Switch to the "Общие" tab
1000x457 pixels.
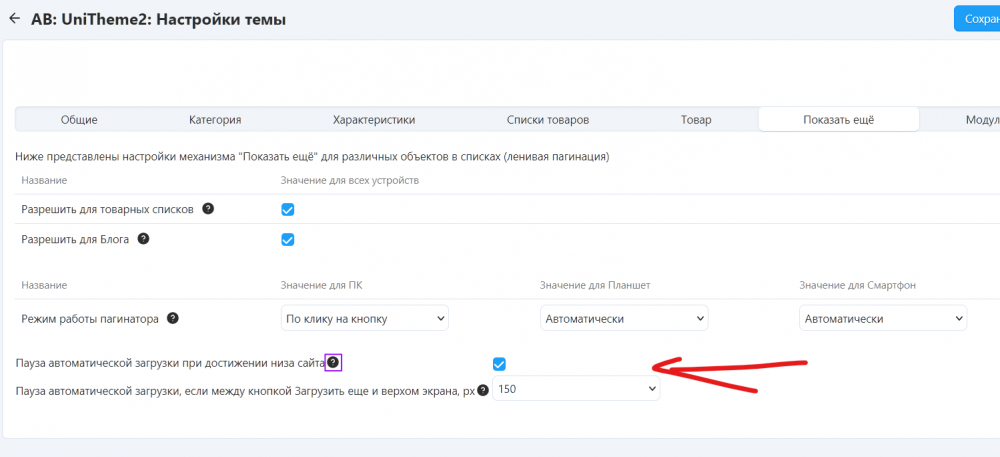pyautogui.click(x=79, y=120)
